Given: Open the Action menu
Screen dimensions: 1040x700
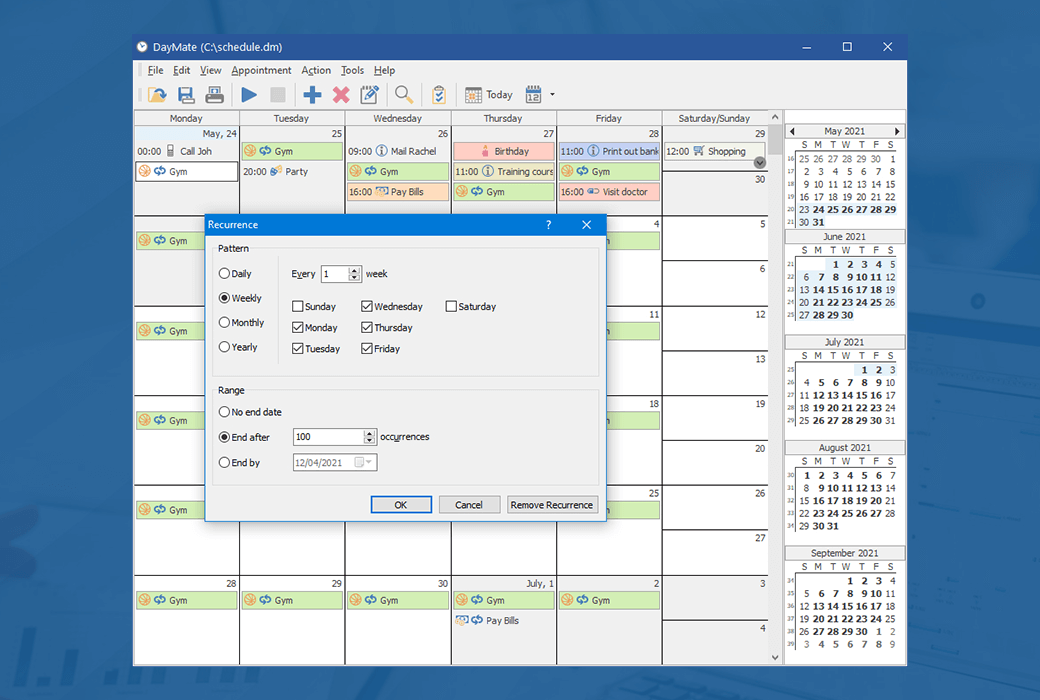Looking at the screenshot, I should [316, 70].
